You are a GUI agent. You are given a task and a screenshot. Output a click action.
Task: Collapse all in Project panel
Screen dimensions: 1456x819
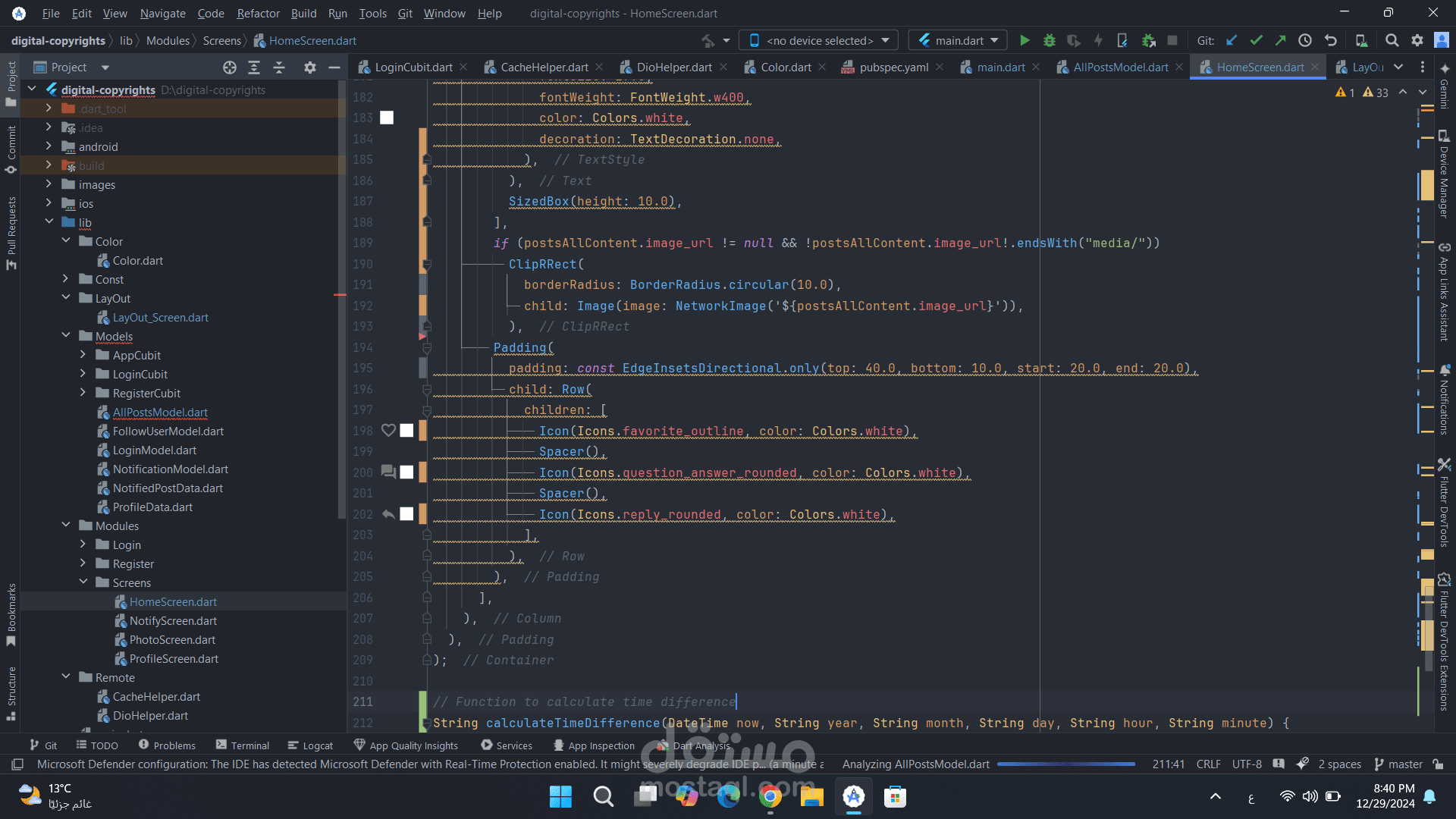279,67
